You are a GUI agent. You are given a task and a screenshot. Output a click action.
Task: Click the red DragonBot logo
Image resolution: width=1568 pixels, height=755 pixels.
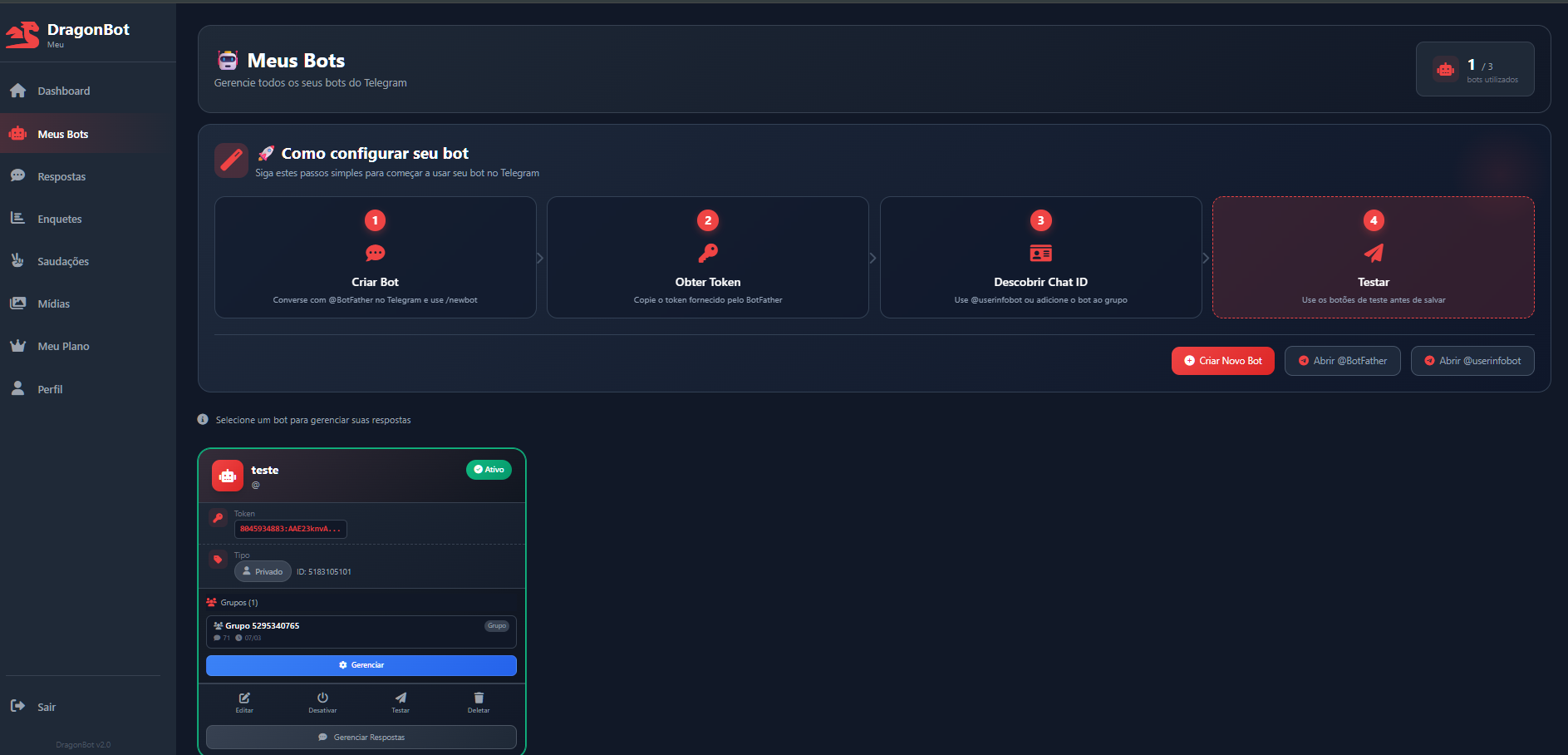(22, 33)
